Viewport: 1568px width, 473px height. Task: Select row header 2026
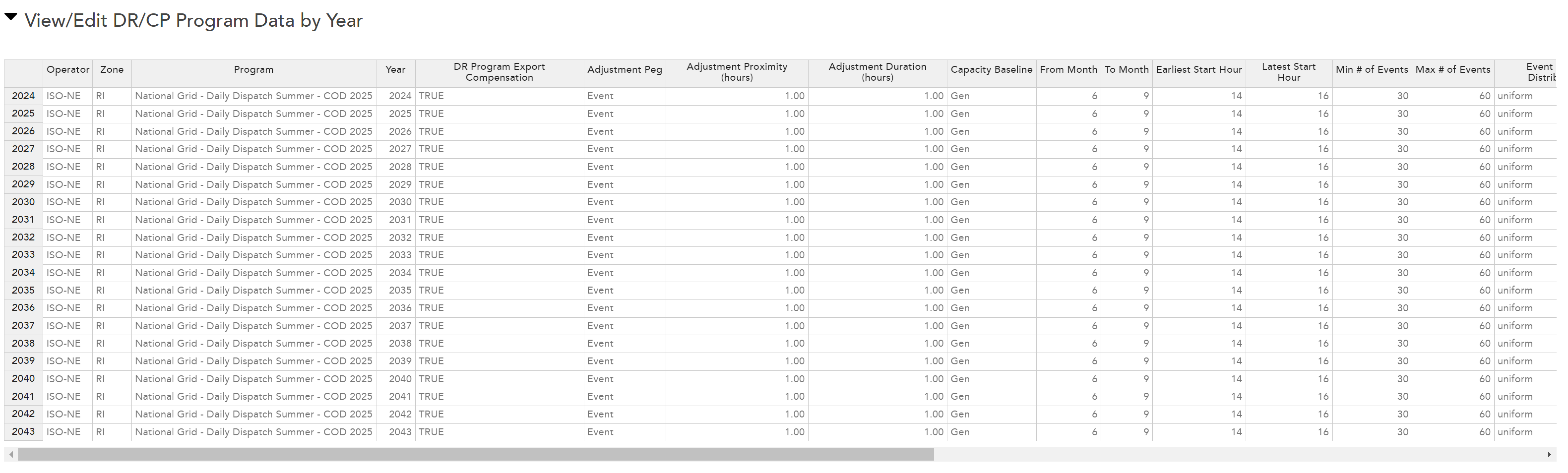click(23, 132)
